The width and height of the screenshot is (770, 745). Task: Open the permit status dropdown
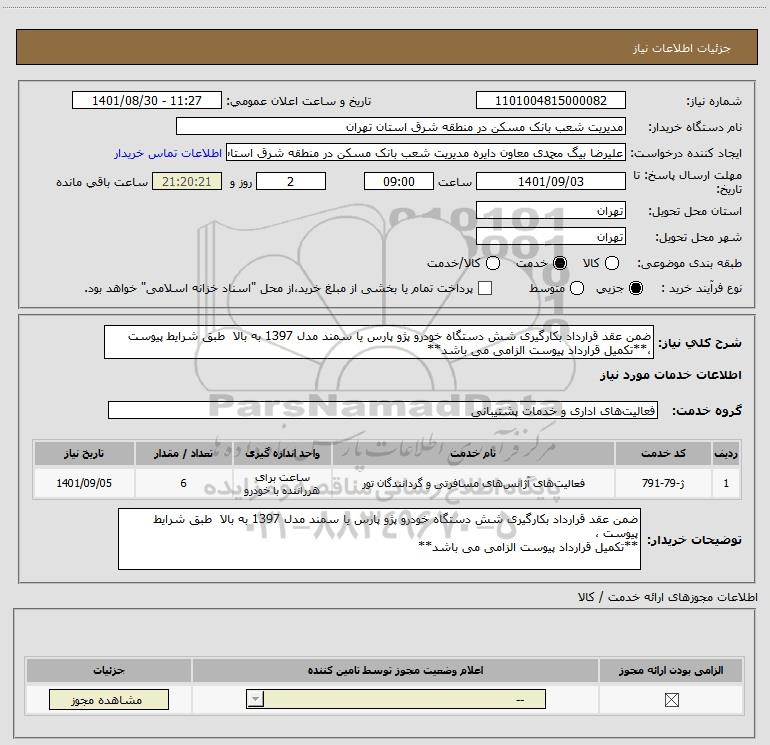tap(396, 699)
